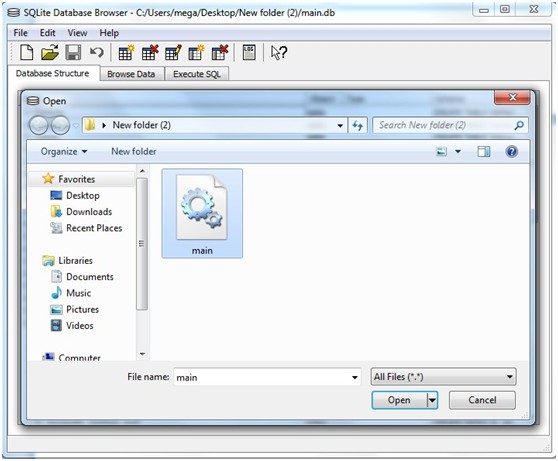
Task: Select Pictures library in navigation pane
Action: tap(82, 310)
